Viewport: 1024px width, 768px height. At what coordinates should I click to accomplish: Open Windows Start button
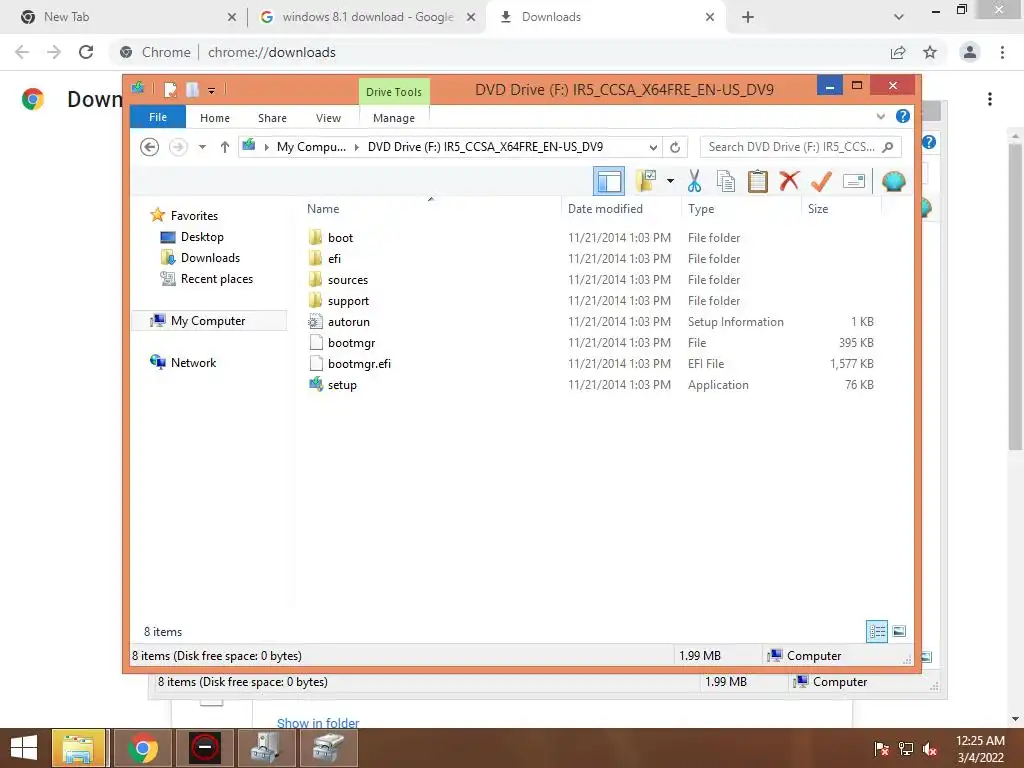click(24, 748)
